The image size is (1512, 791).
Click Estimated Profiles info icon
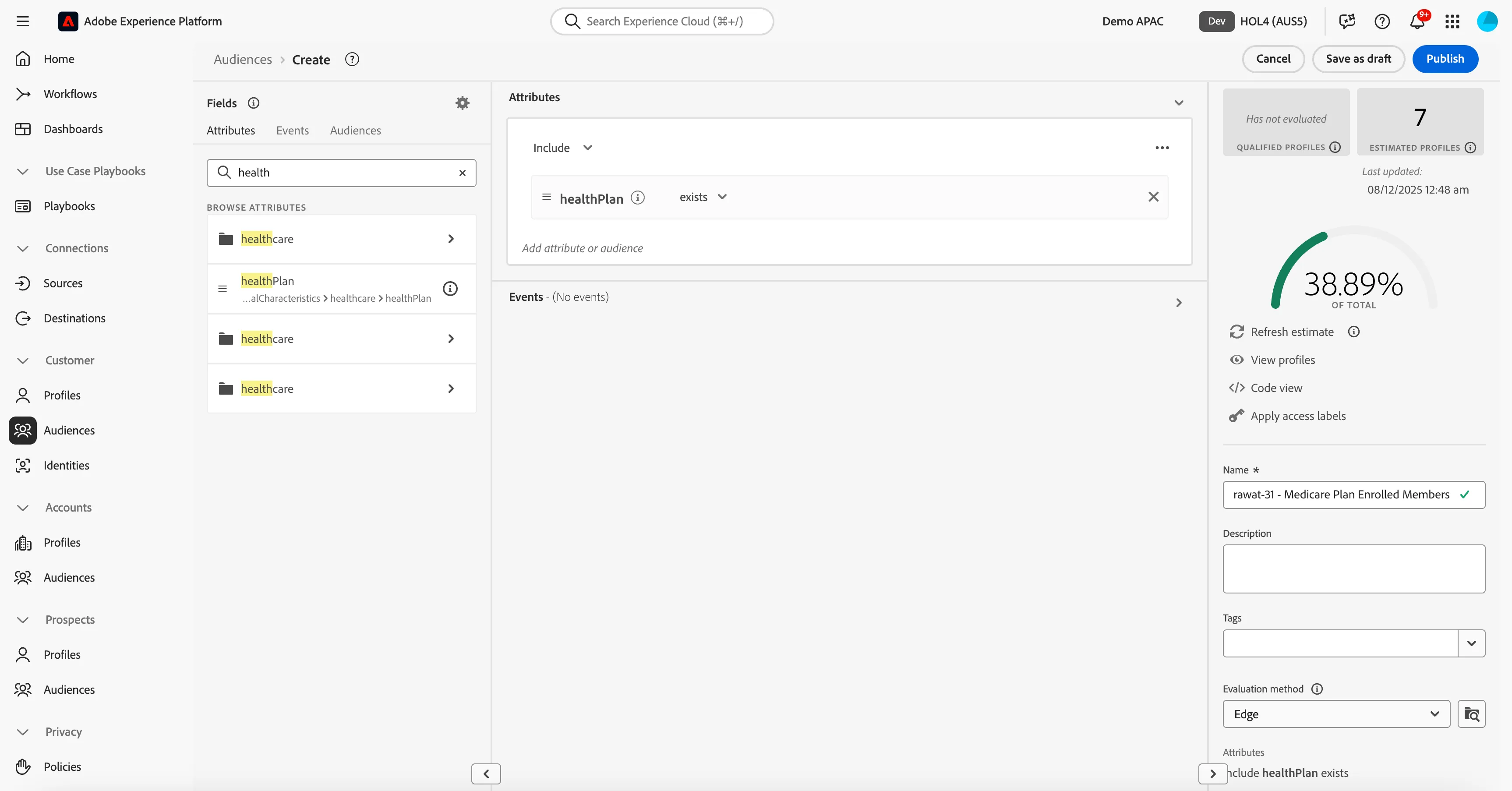click(x=1470, y=147)
